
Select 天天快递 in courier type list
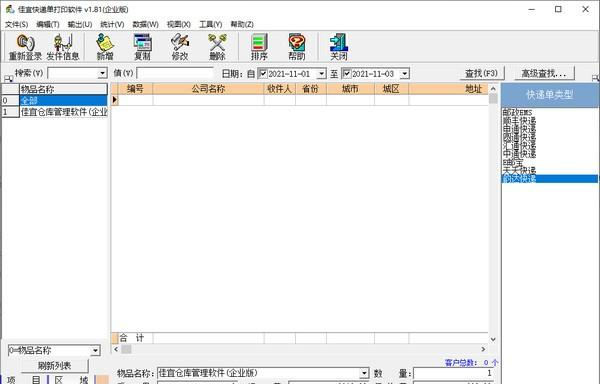pyautogui.click(x=519, y=170)
